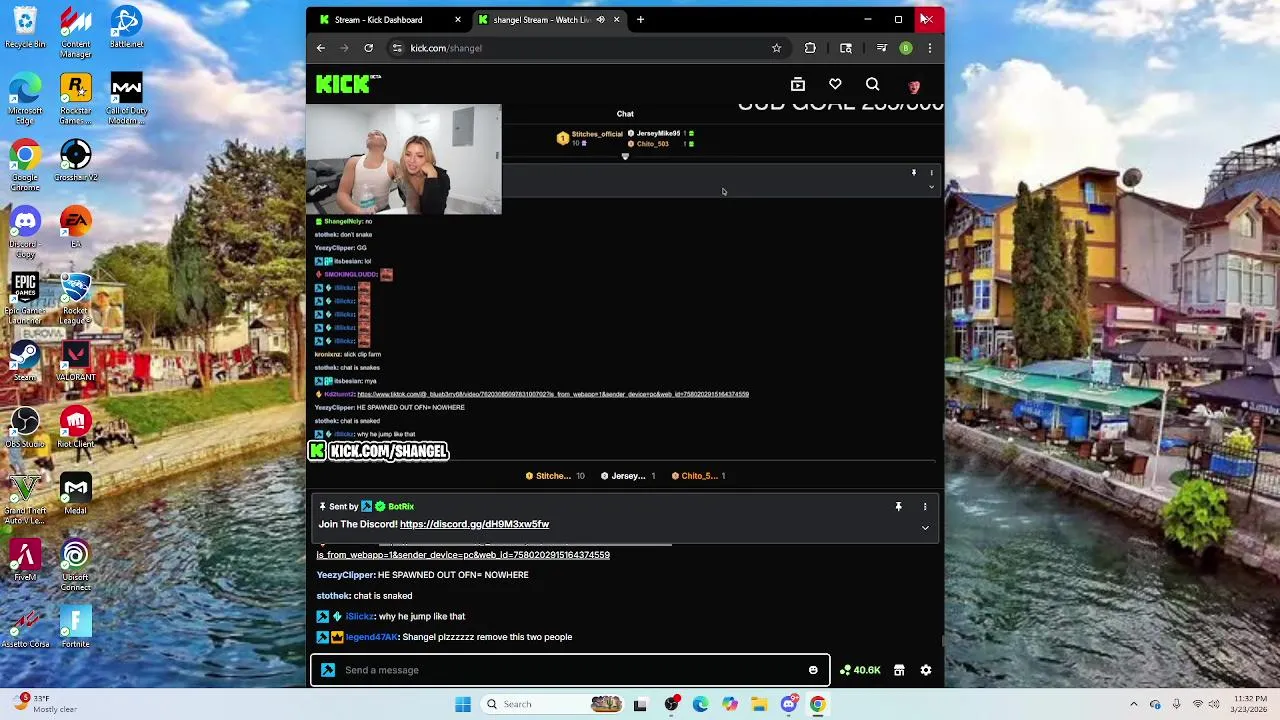Open the three-dot menu on pinned message
1280x720 pixels.
(x=925, y=507)
